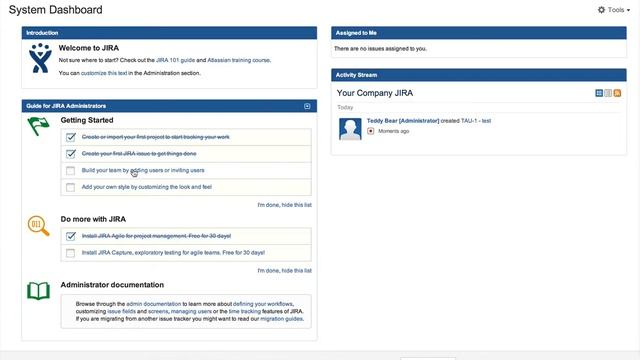Open the 'issue fields' link
Screen dimensions: 640x360
pyautogui.click(x=121, y=311)
